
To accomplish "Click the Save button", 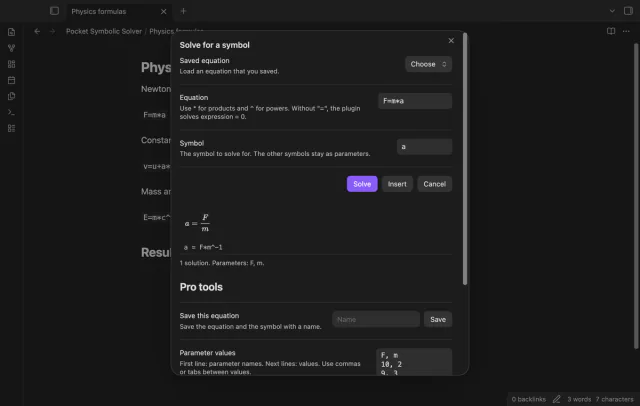I will (438, 319).
